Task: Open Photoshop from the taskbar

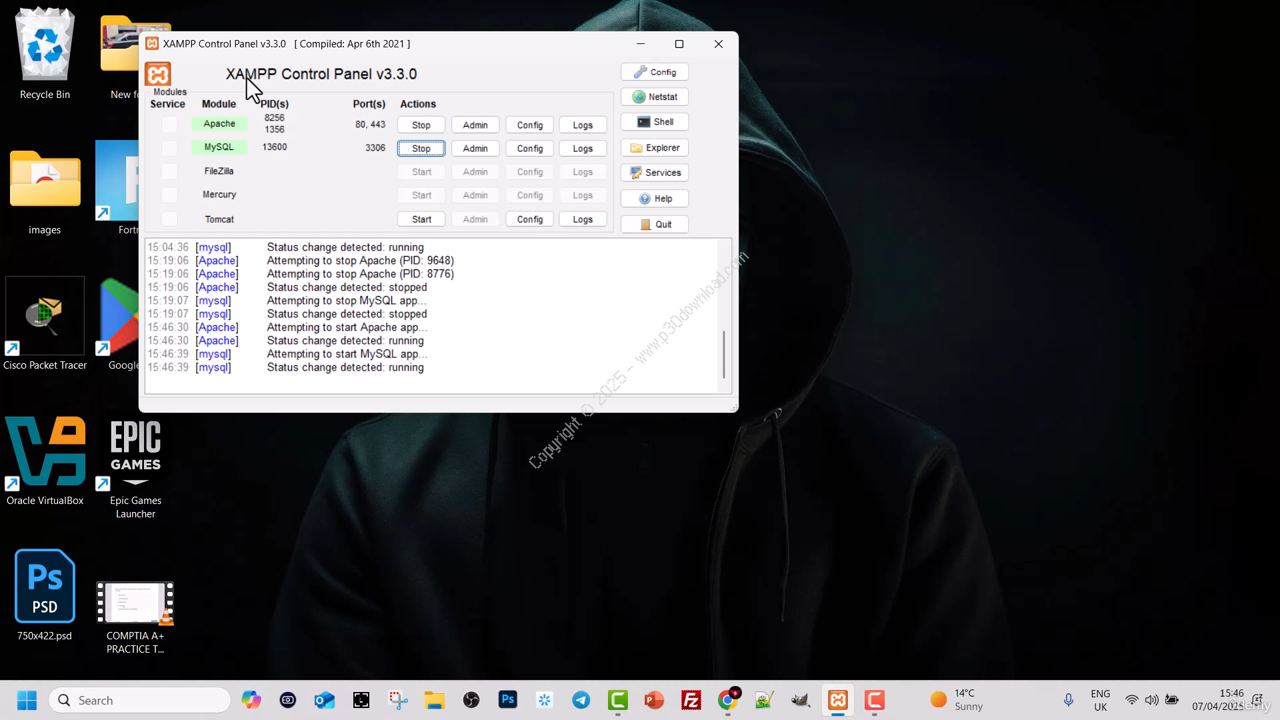Action: click(508, 700)
